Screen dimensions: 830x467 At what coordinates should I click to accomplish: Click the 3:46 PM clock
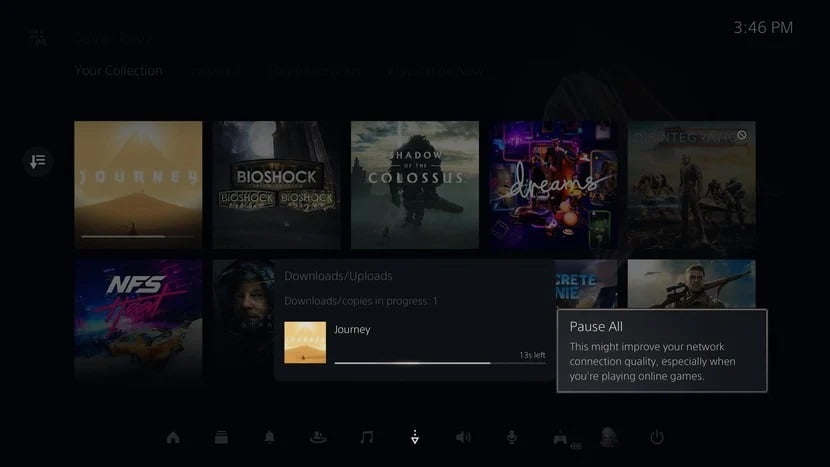(763, 28)
